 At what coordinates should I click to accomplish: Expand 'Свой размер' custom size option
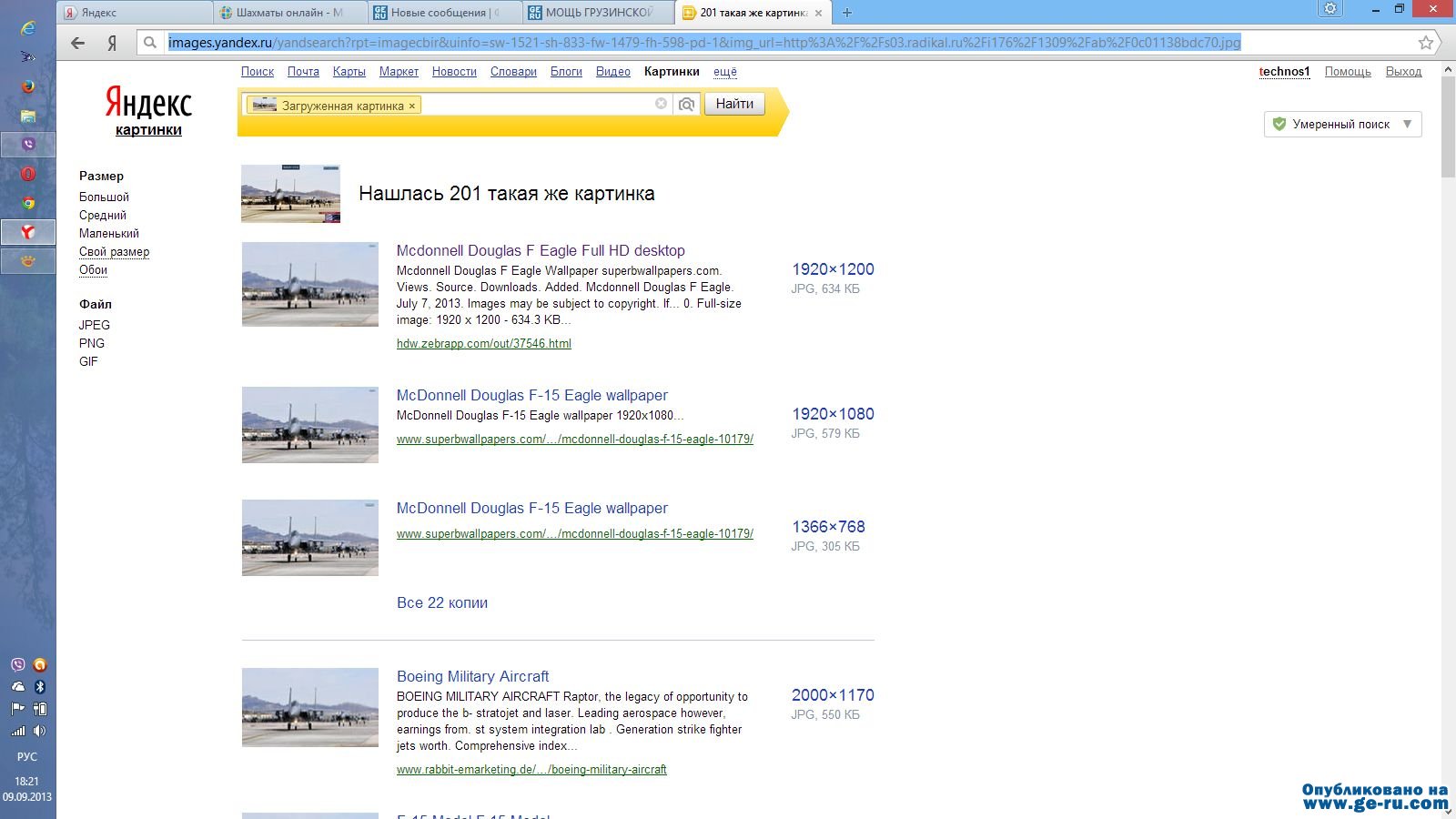114,252
